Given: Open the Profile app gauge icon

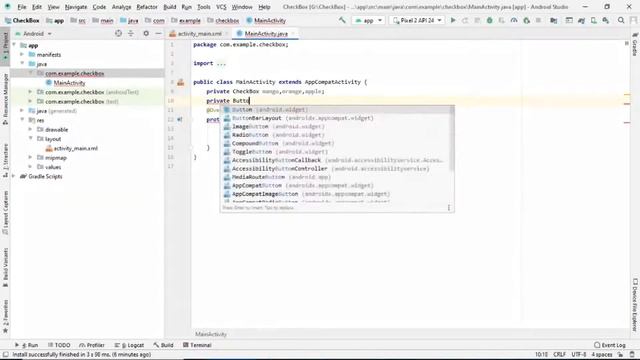Looking at the screenshot, I should (x=514, y=20).
